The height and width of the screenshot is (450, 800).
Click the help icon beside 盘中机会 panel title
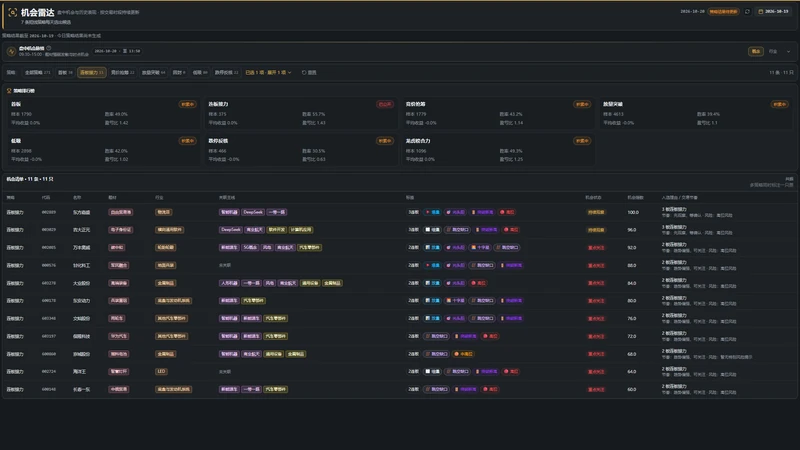coord(49,48)
